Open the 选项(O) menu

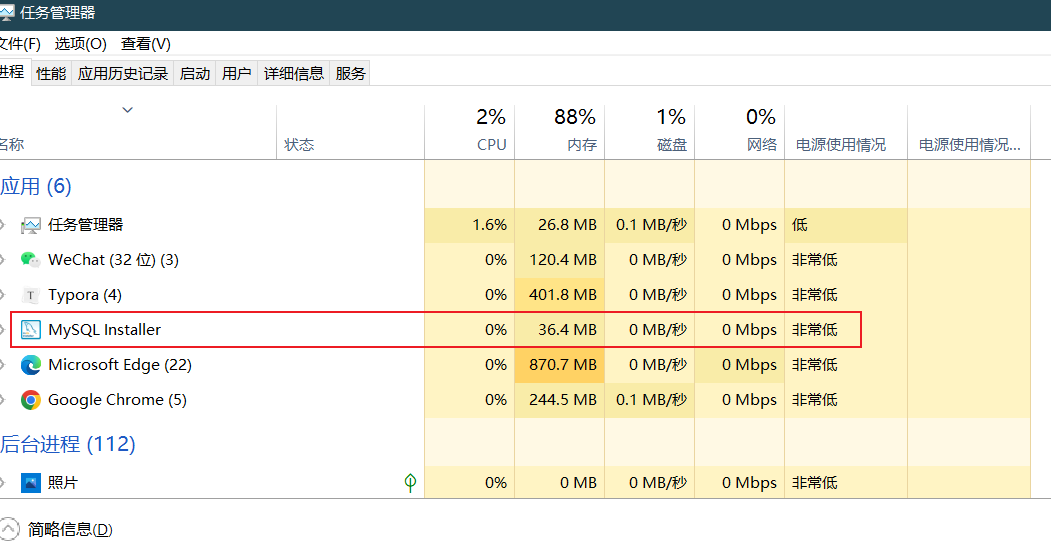[80, 44]
